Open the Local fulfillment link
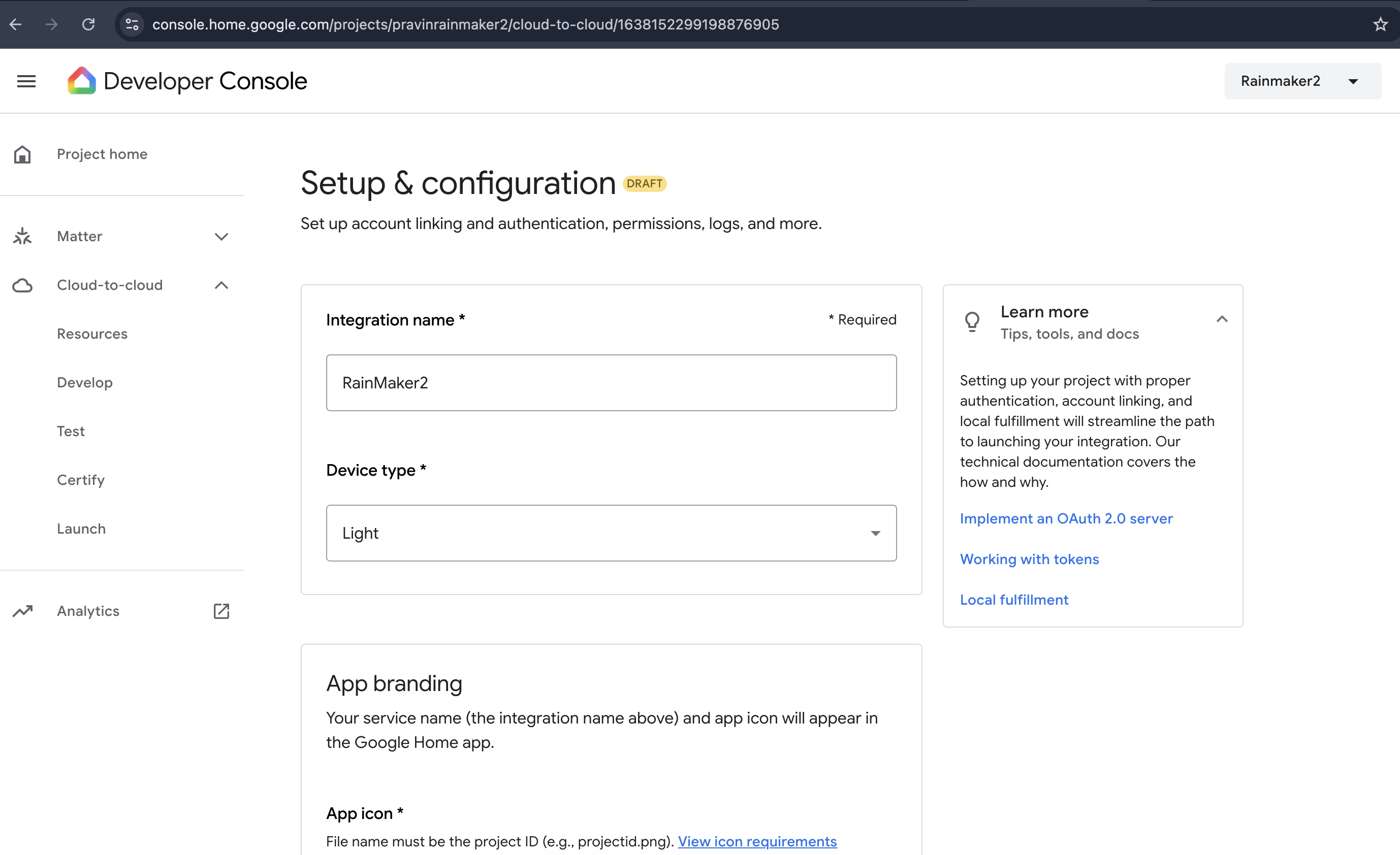This screenshot has width=1400, height=855. (1013, 600)
